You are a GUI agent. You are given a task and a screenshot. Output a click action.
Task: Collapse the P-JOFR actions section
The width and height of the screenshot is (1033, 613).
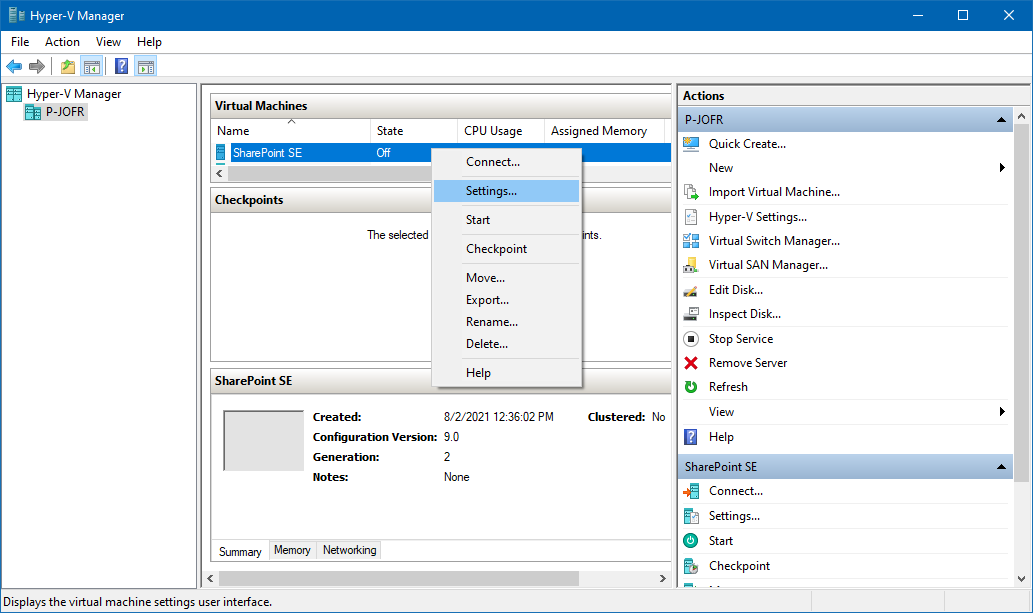click(1001, 120)
